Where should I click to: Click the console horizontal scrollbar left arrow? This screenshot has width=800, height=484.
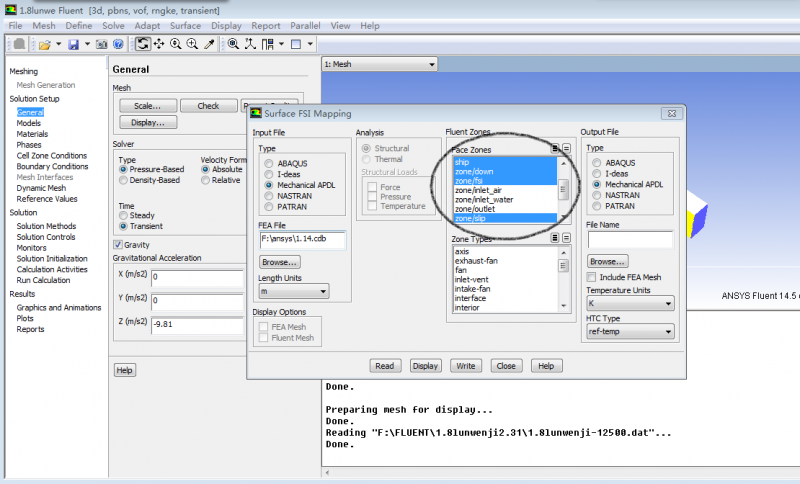point(328,473)
